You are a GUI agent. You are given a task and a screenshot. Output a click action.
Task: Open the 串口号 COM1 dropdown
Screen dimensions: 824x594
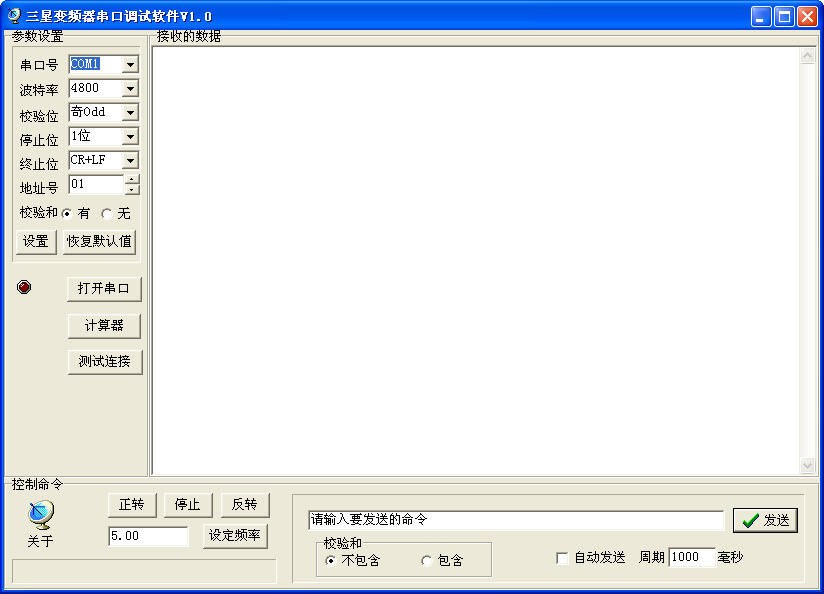click(131, 64)
